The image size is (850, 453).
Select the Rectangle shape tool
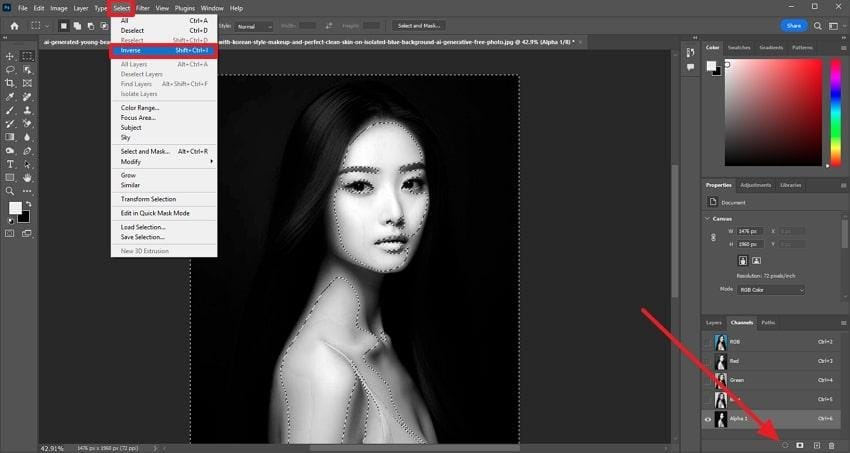(10, 178)
